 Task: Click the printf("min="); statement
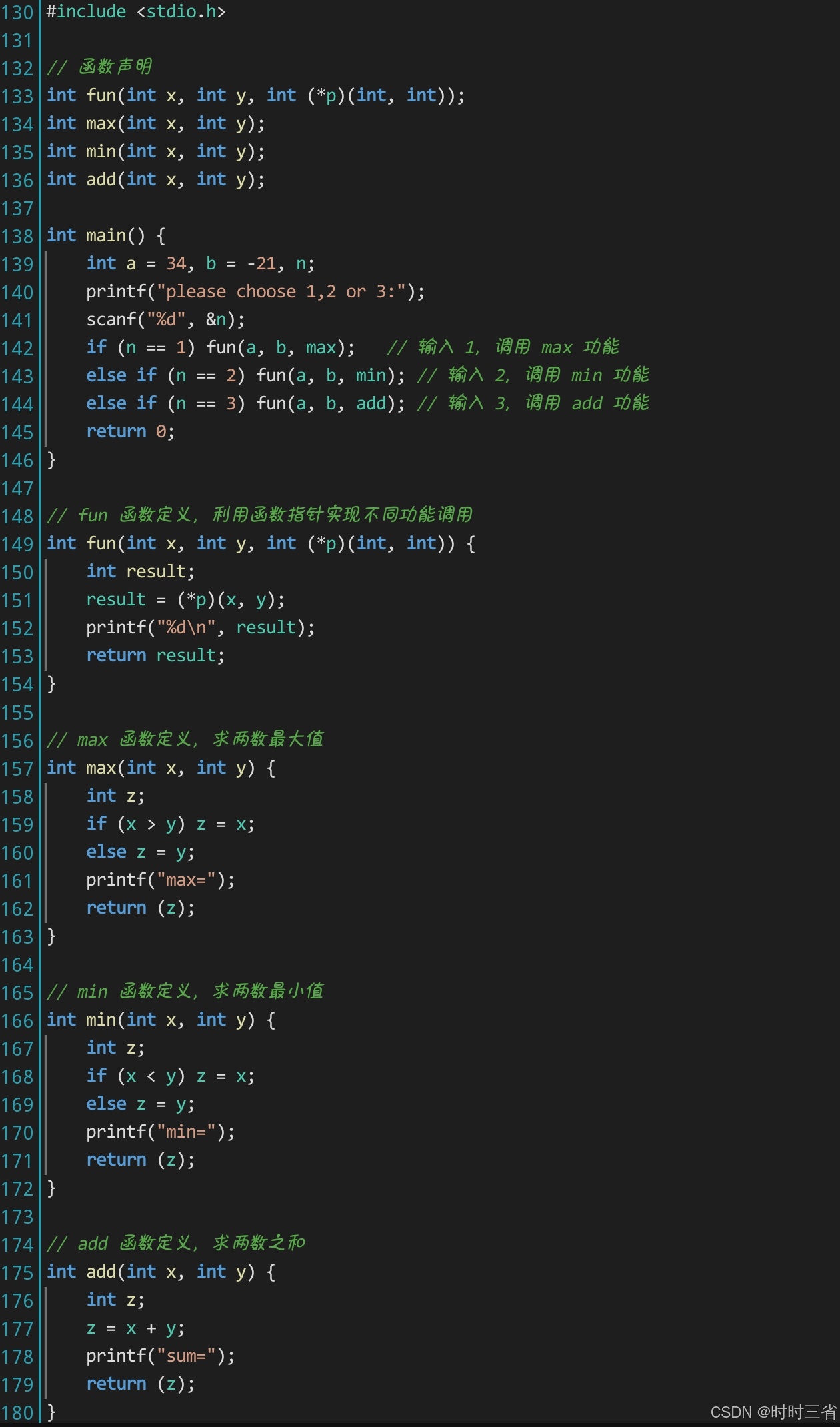click(160, 1132)
